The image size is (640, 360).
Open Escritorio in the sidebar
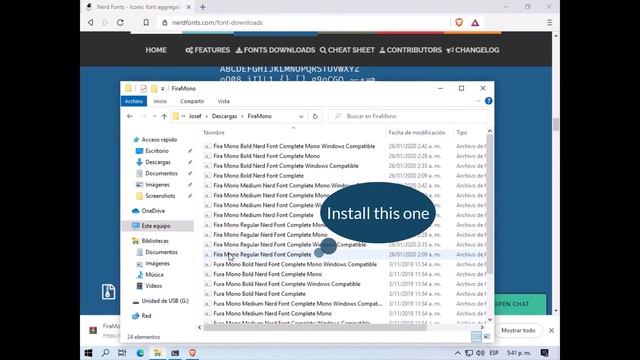pyautogui.click(x=157, y=151)
